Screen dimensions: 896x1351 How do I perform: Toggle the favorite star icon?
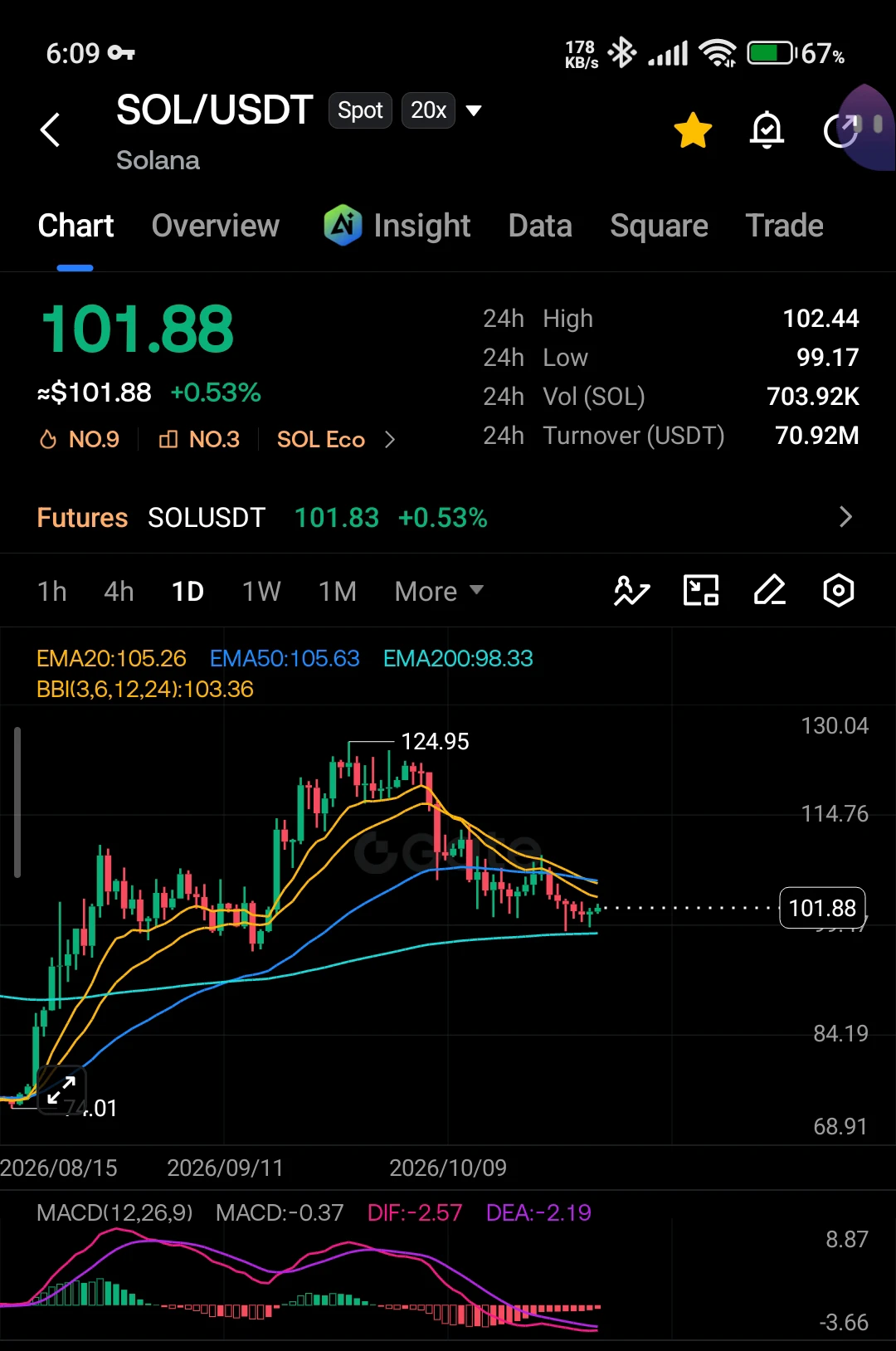[x=693, y=130]
